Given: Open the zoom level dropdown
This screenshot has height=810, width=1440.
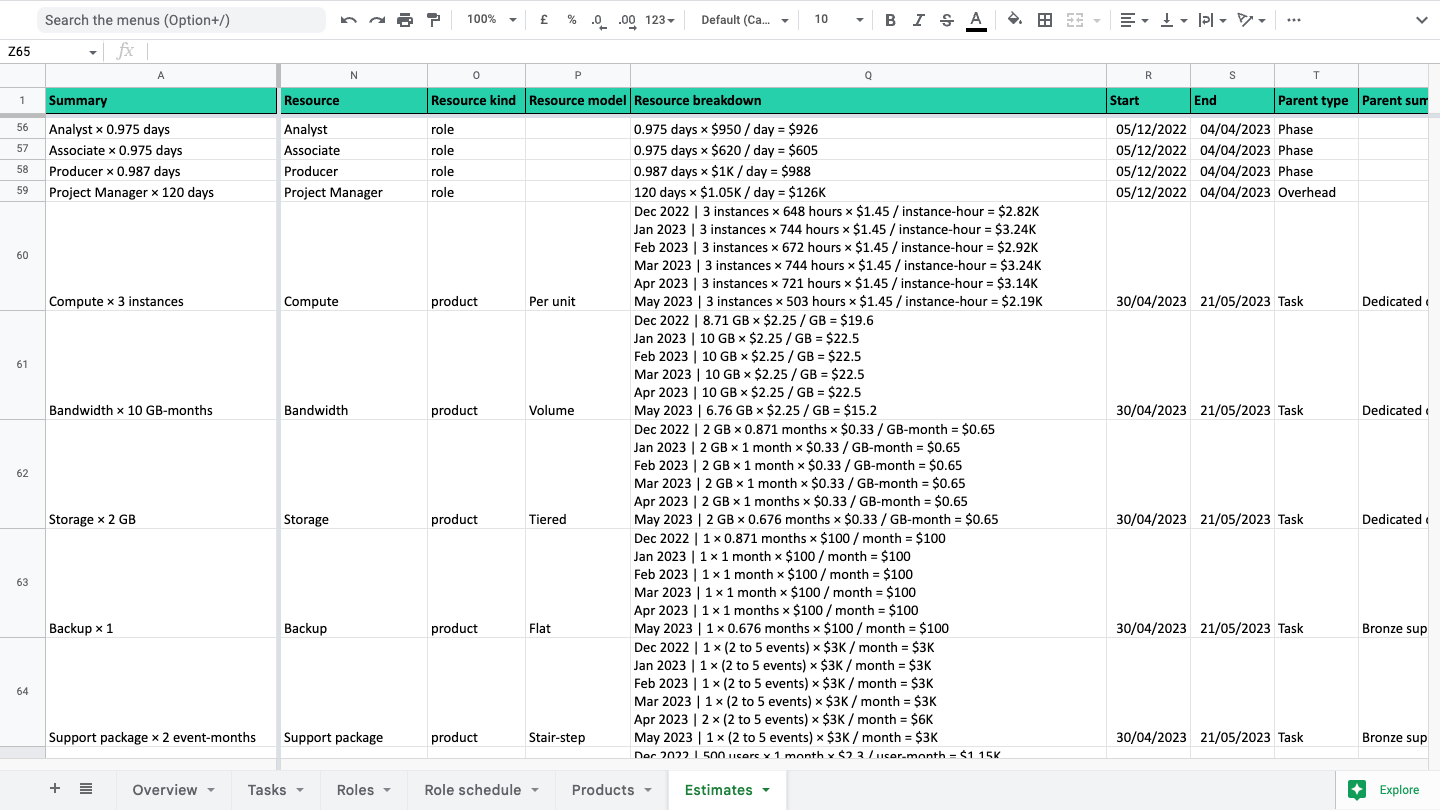Looking at the screenshot, I should (492, 20).
